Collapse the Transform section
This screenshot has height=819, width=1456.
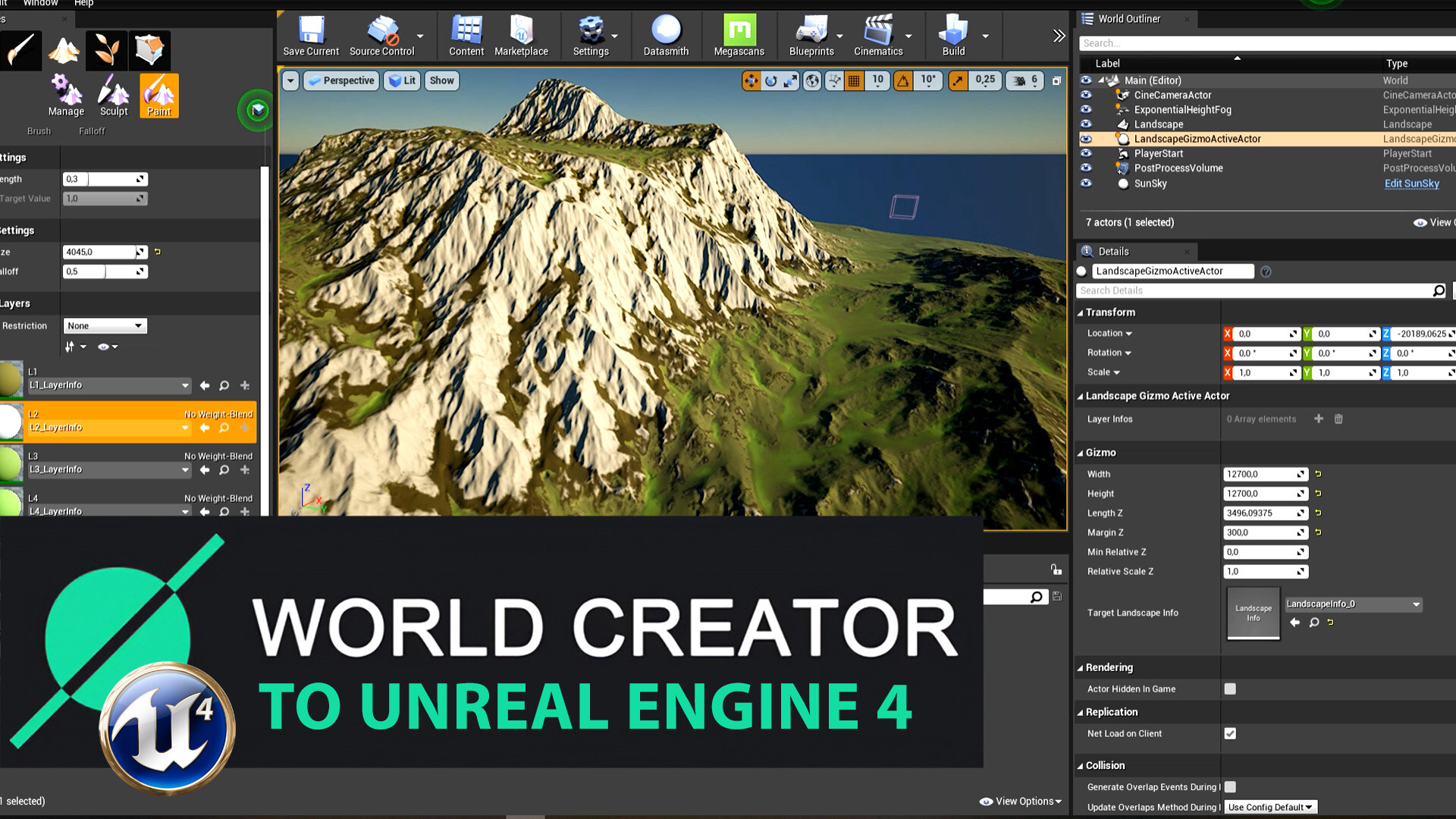pos(1080,312)
